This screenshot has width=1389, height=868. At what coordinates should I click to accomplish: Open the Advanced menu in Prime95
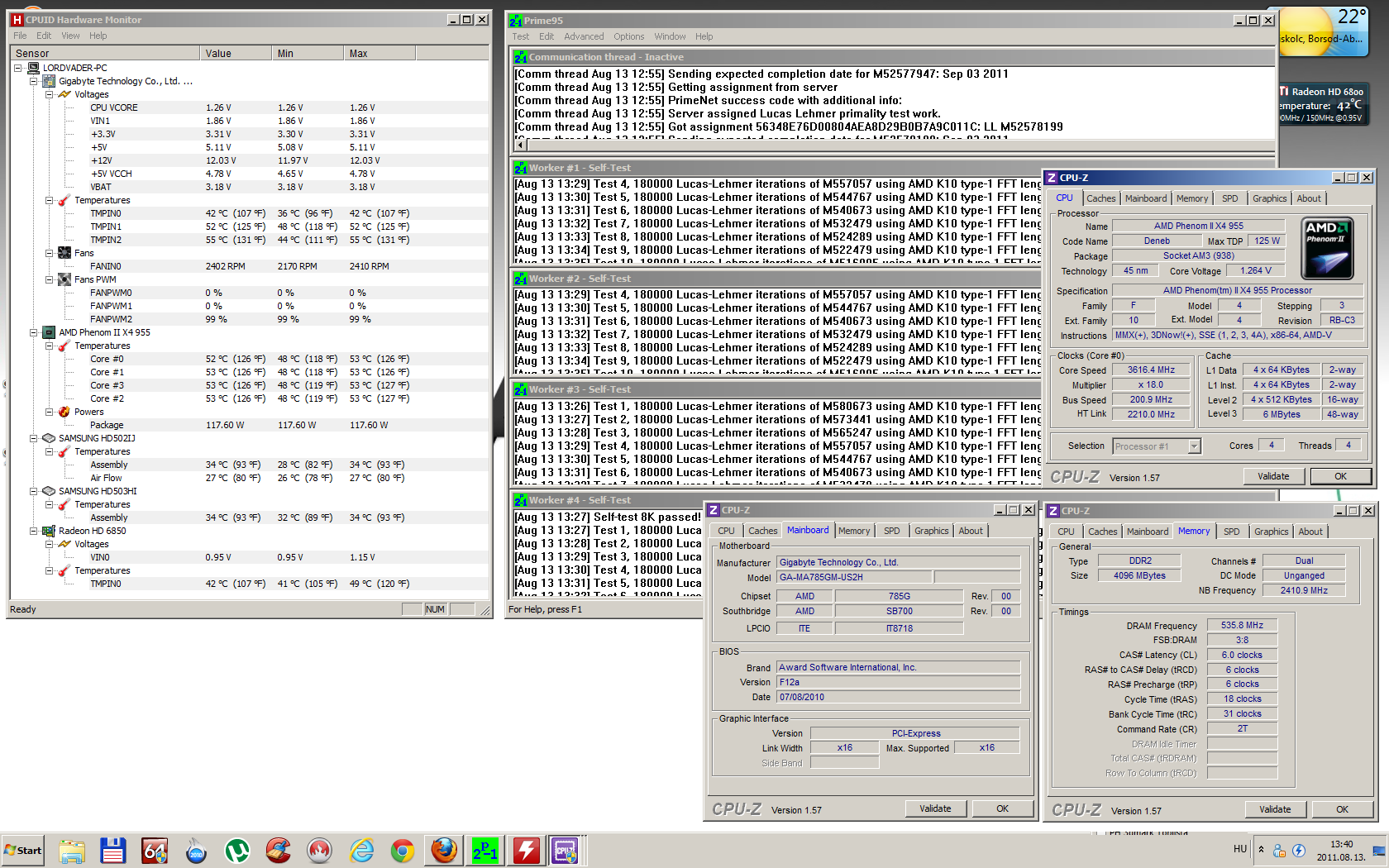coord(584,36)
